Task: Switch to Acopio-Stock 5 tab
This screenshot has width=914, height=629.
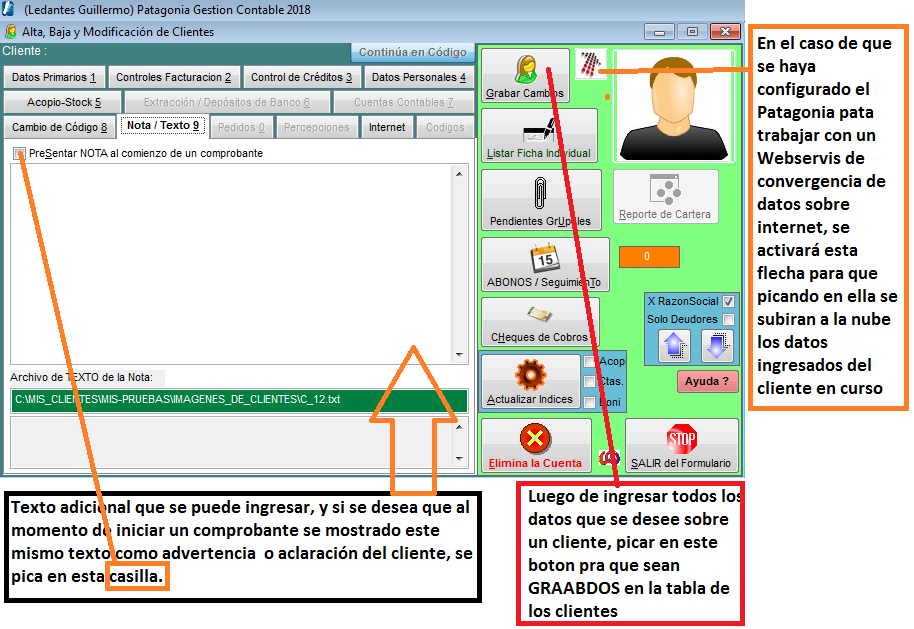Action: click(63, 103)
